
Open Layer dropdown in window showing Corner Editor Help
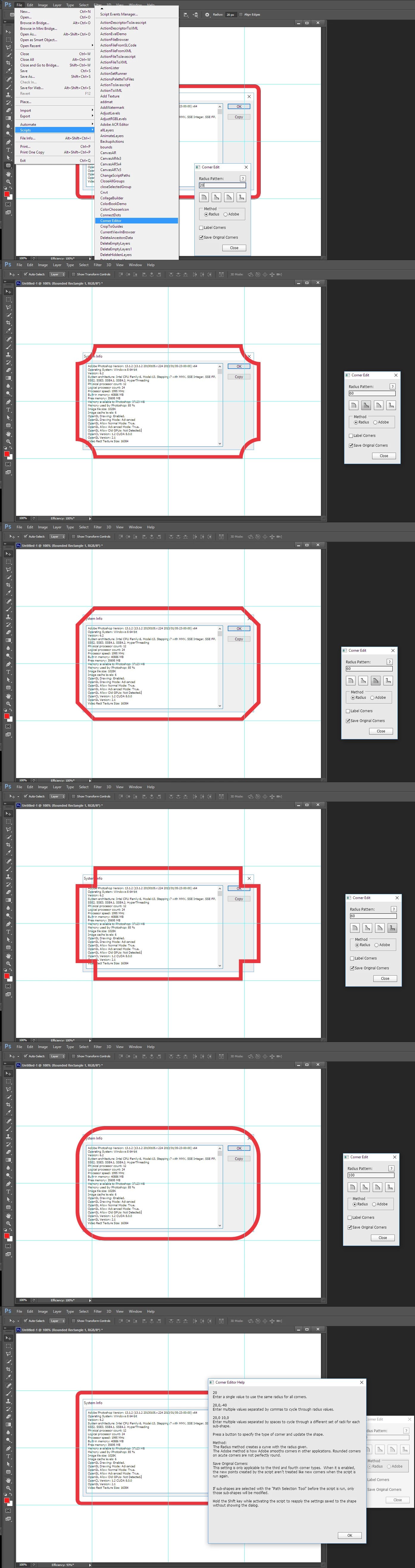(x=57, y=1321)
